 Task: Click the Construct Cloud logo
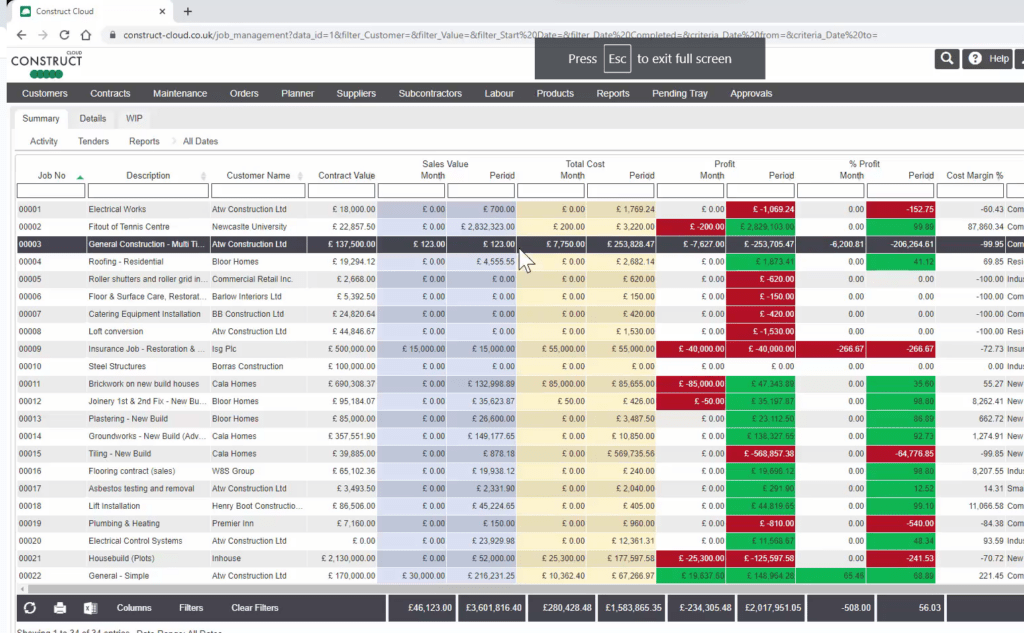point(46,63)
